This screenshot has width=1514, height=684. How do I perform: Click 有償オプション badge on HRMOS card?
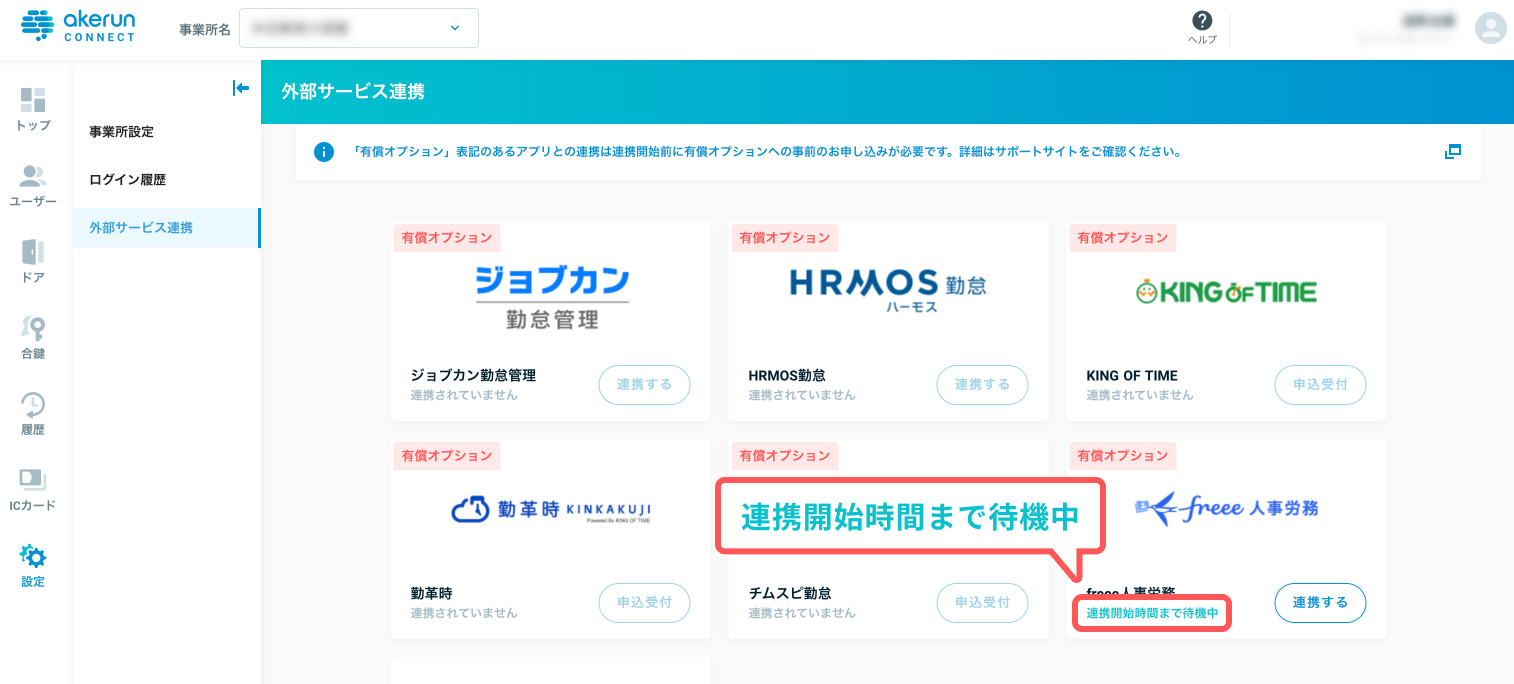point(785,238)
